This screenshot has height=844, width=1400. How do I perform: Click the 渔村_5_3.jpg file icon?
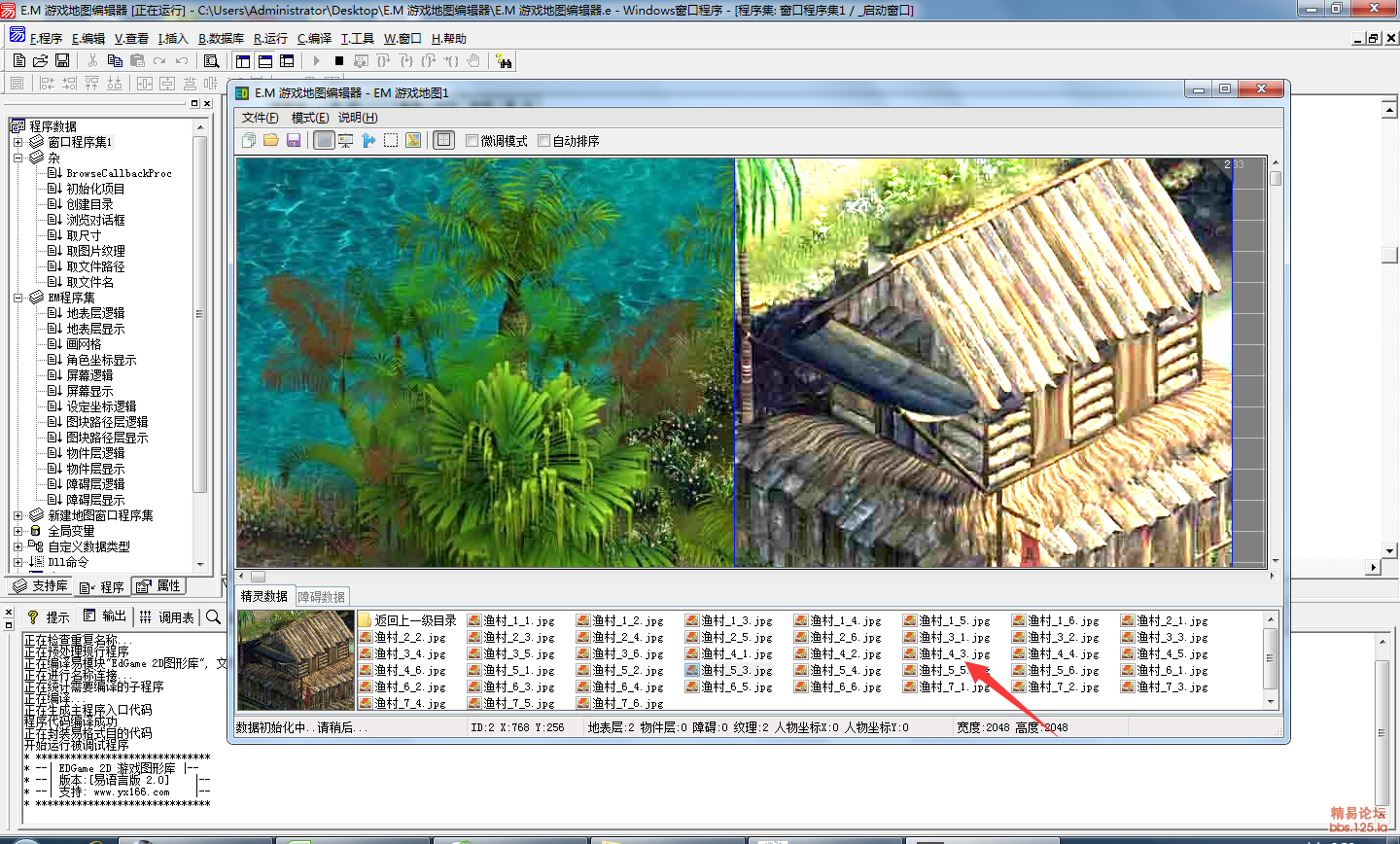[x=691, y=670]
